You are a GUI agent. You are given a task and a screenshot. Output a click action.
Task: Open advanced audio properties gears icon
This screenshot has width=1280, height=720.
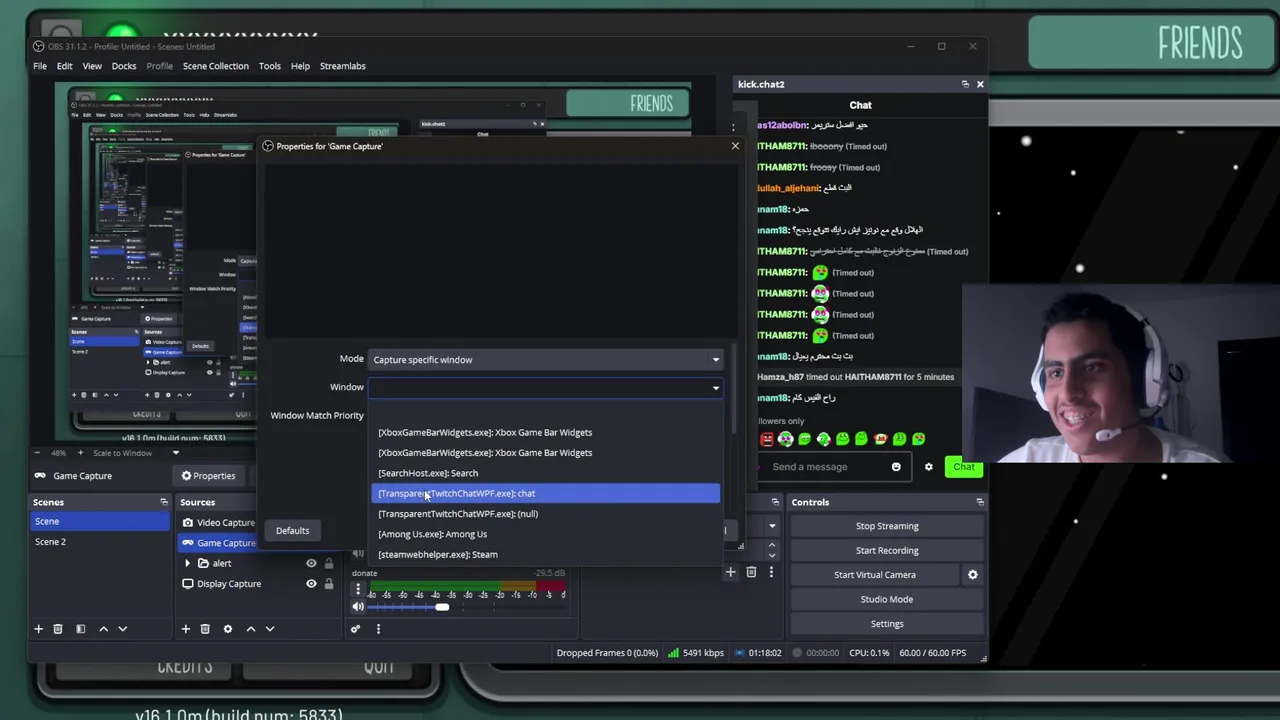355,629
